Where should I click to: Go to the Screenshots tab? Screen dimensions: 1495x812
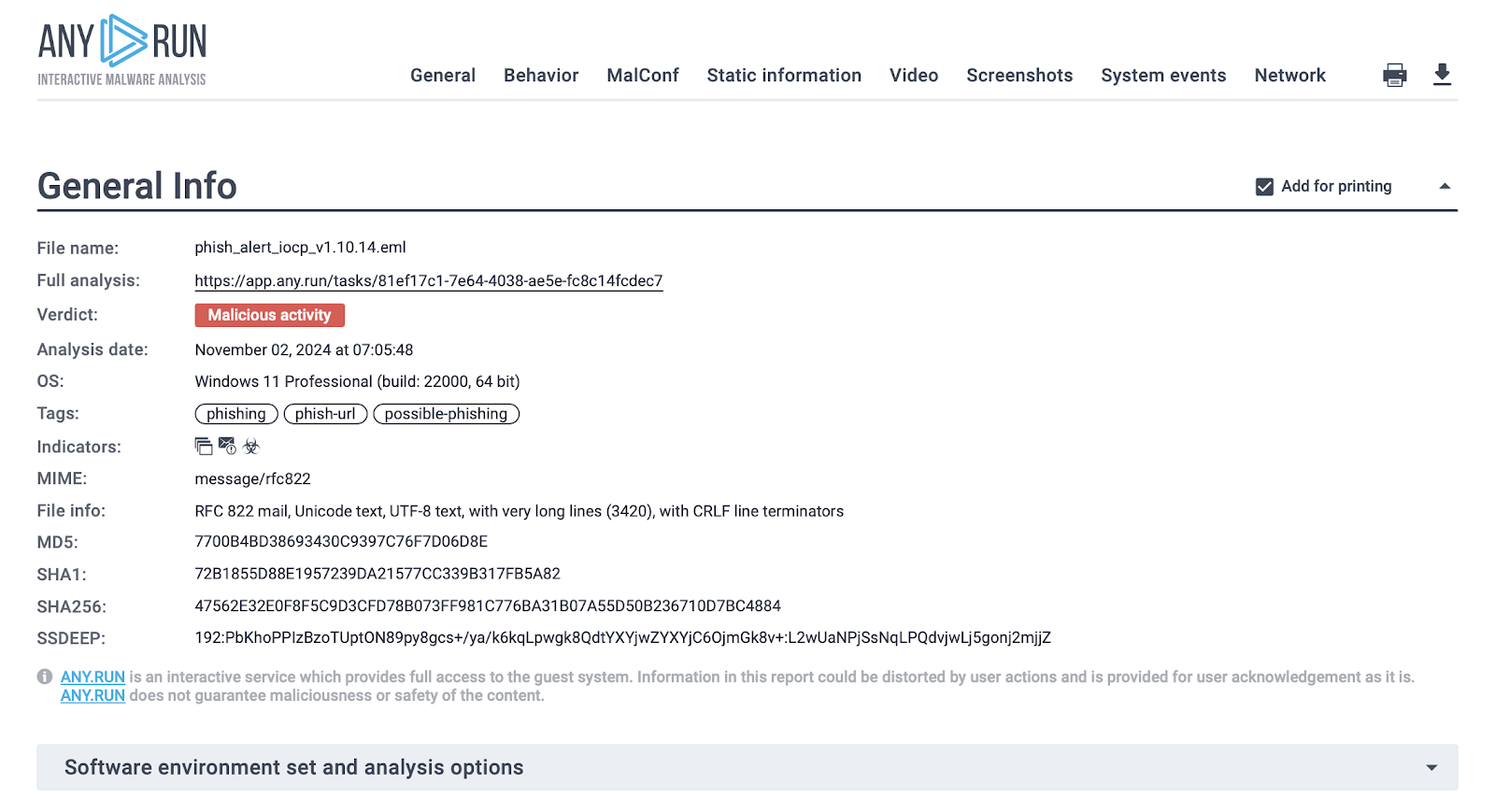(1019, 76)
